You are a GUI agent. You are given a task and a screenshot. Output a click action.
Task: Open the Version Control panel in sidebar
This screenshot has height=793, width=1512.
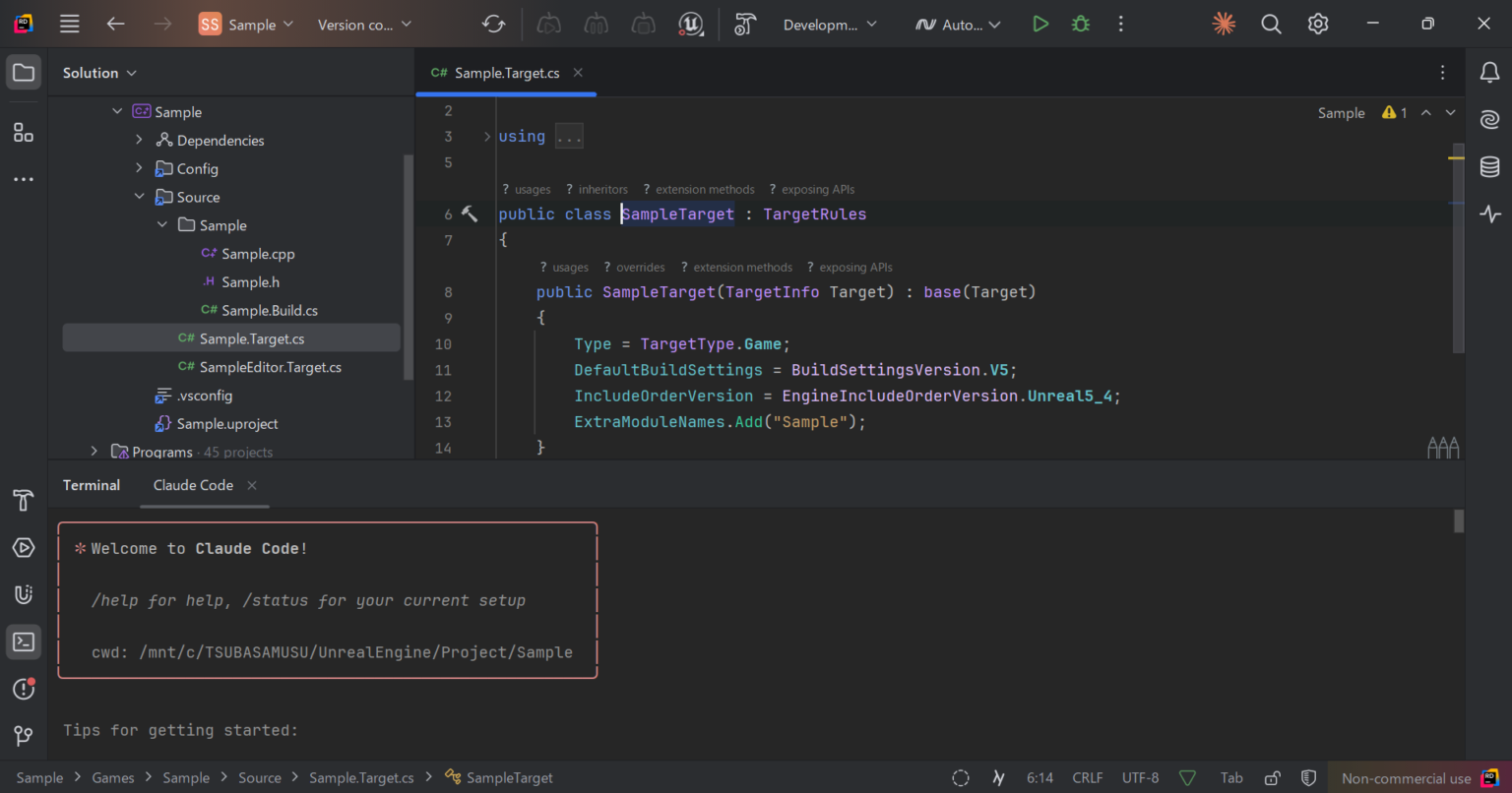(x=24, y=736)
